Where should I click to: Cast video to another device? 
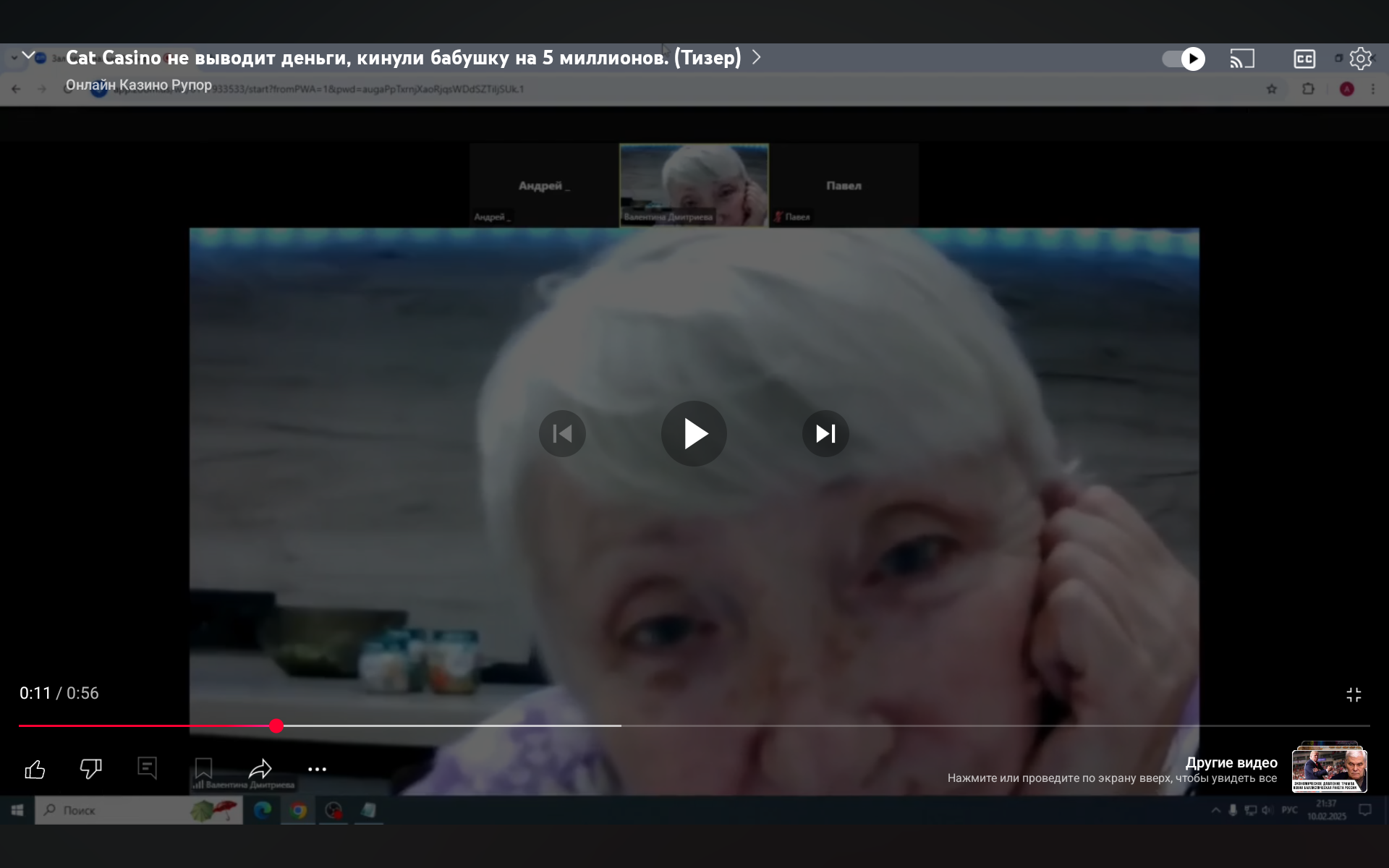[1242, 59]
